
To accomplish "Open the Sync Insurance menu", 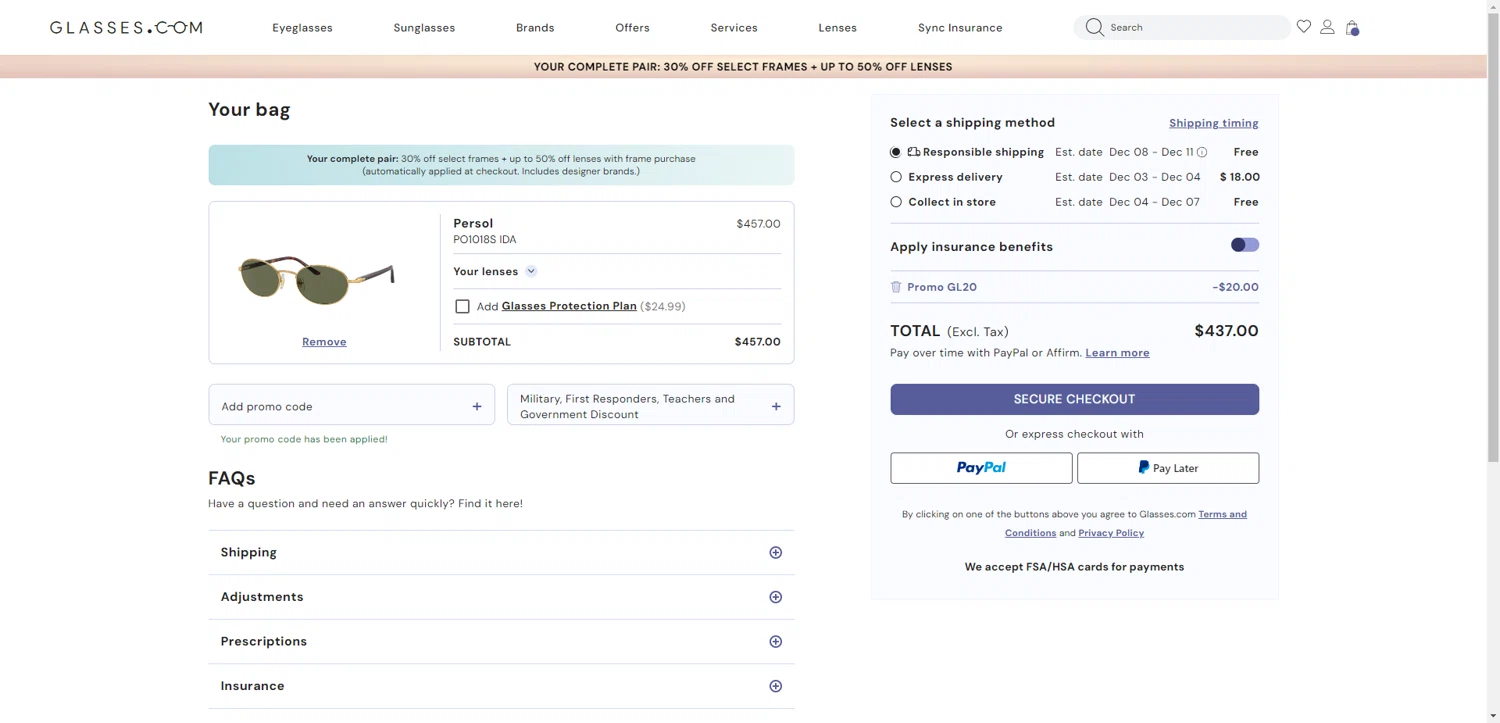I will 959,28.
